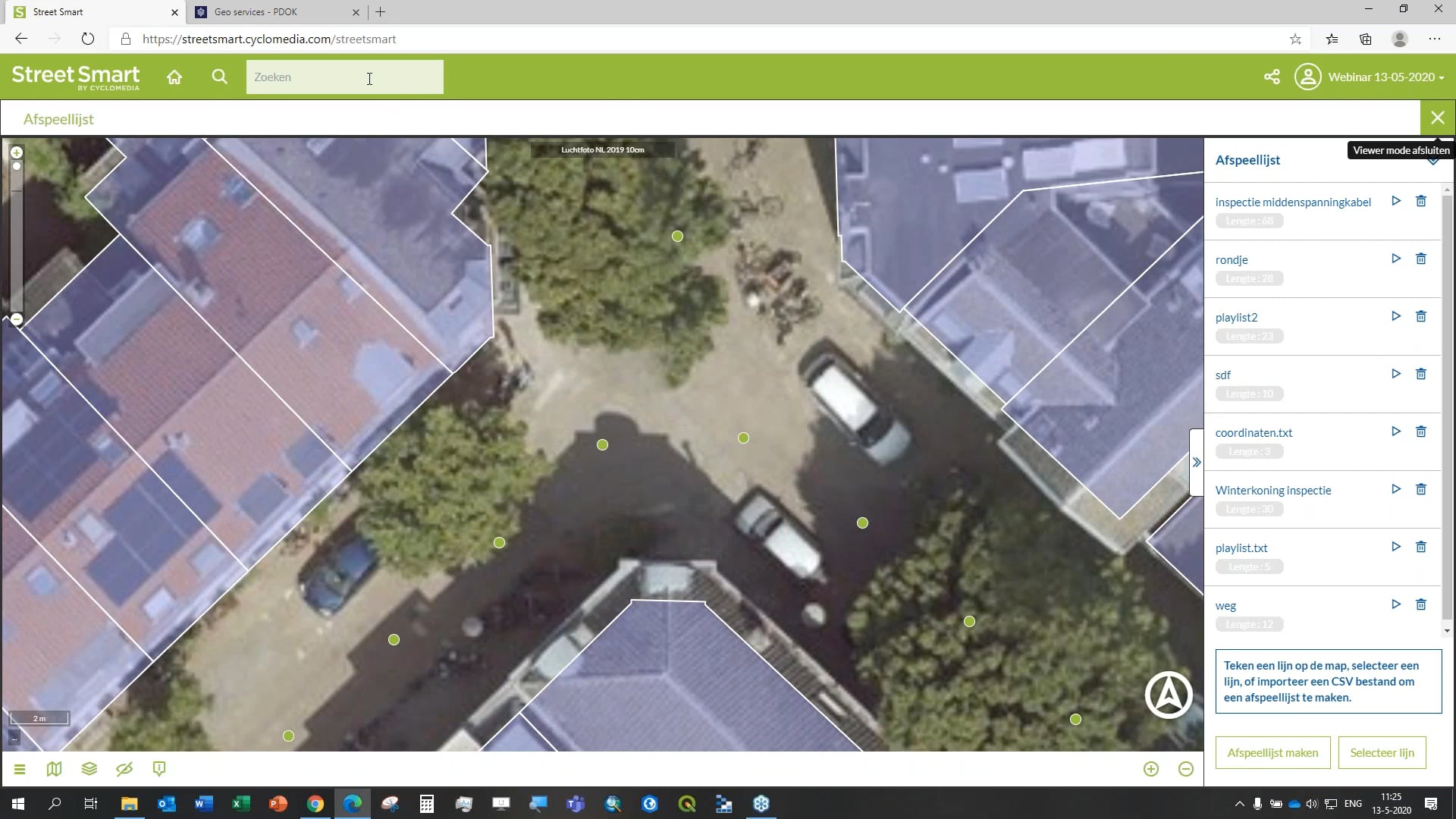This screenshot has width=1456, height=819.
Task: Go to Street Smart home icon
Action: pos(174,77)
